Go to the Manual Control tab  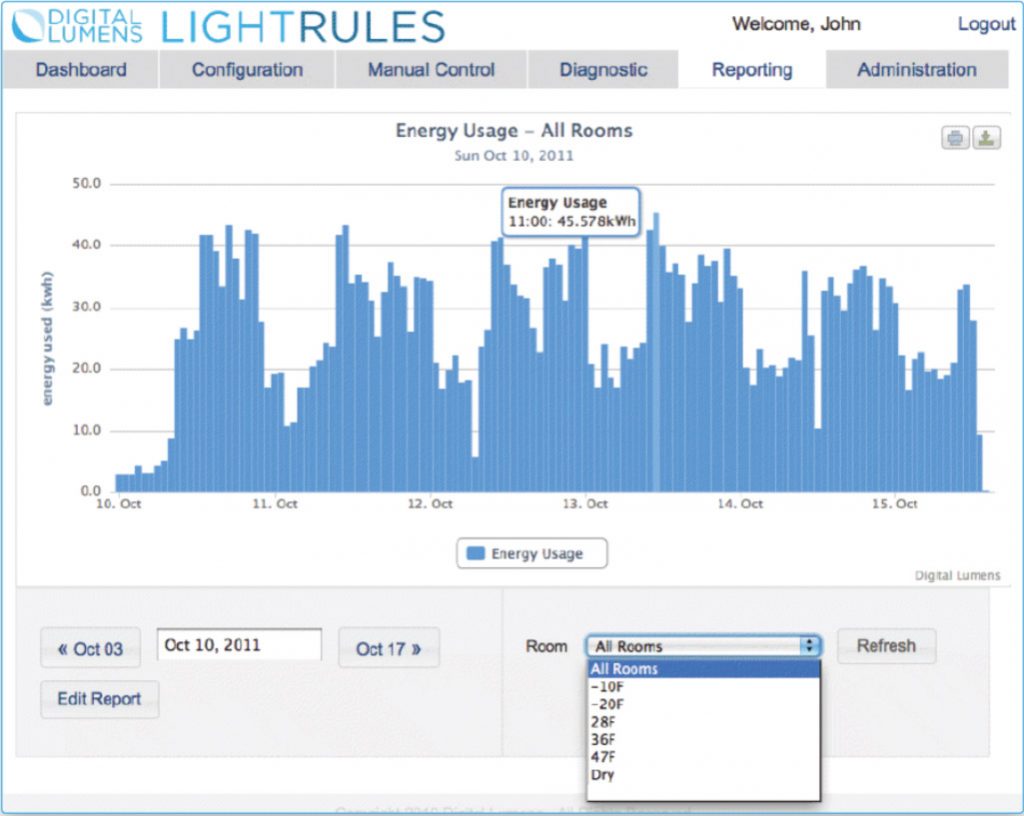pyautogui.click(x=431, y=70)
